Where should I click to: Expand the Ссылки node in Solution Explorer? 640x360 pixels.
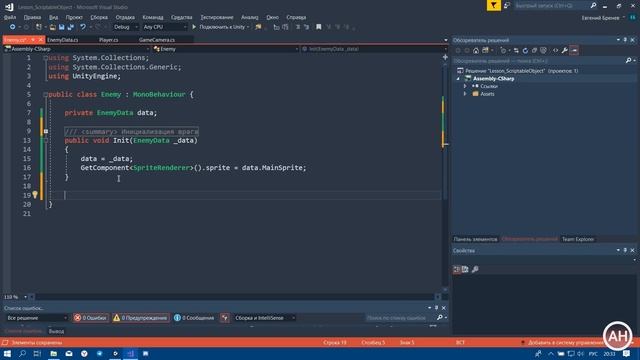click(x=465, y=86)
